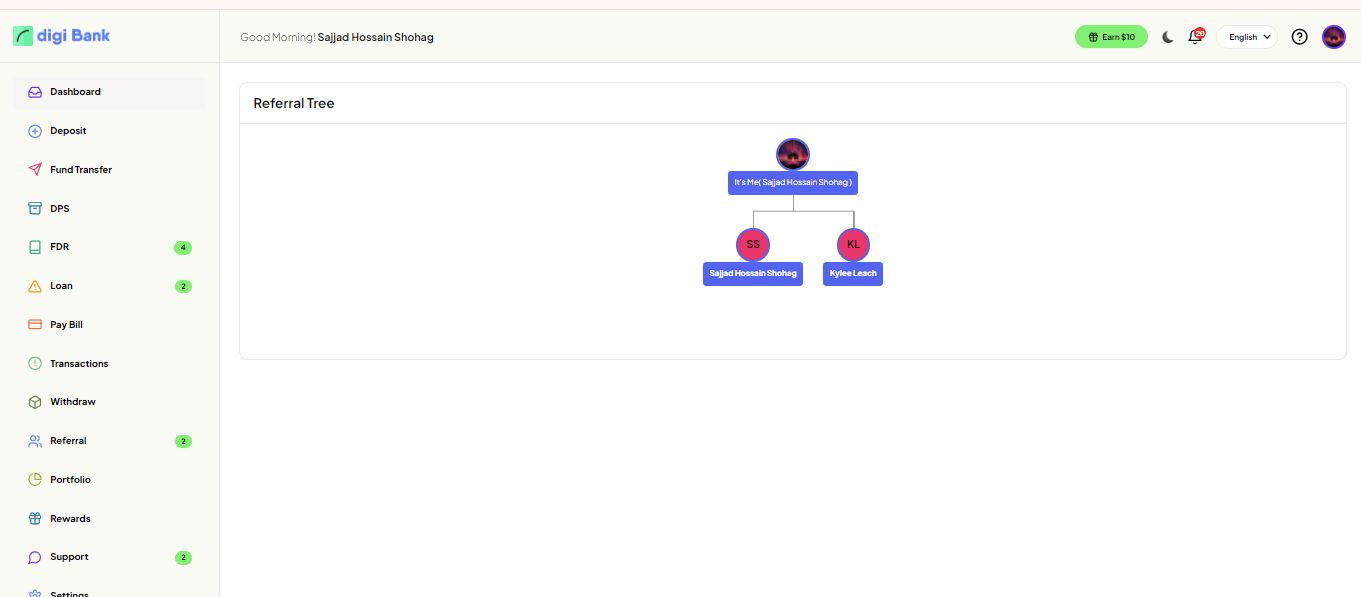
Task: Open the Referral section in sidebar
Action: 68,441
